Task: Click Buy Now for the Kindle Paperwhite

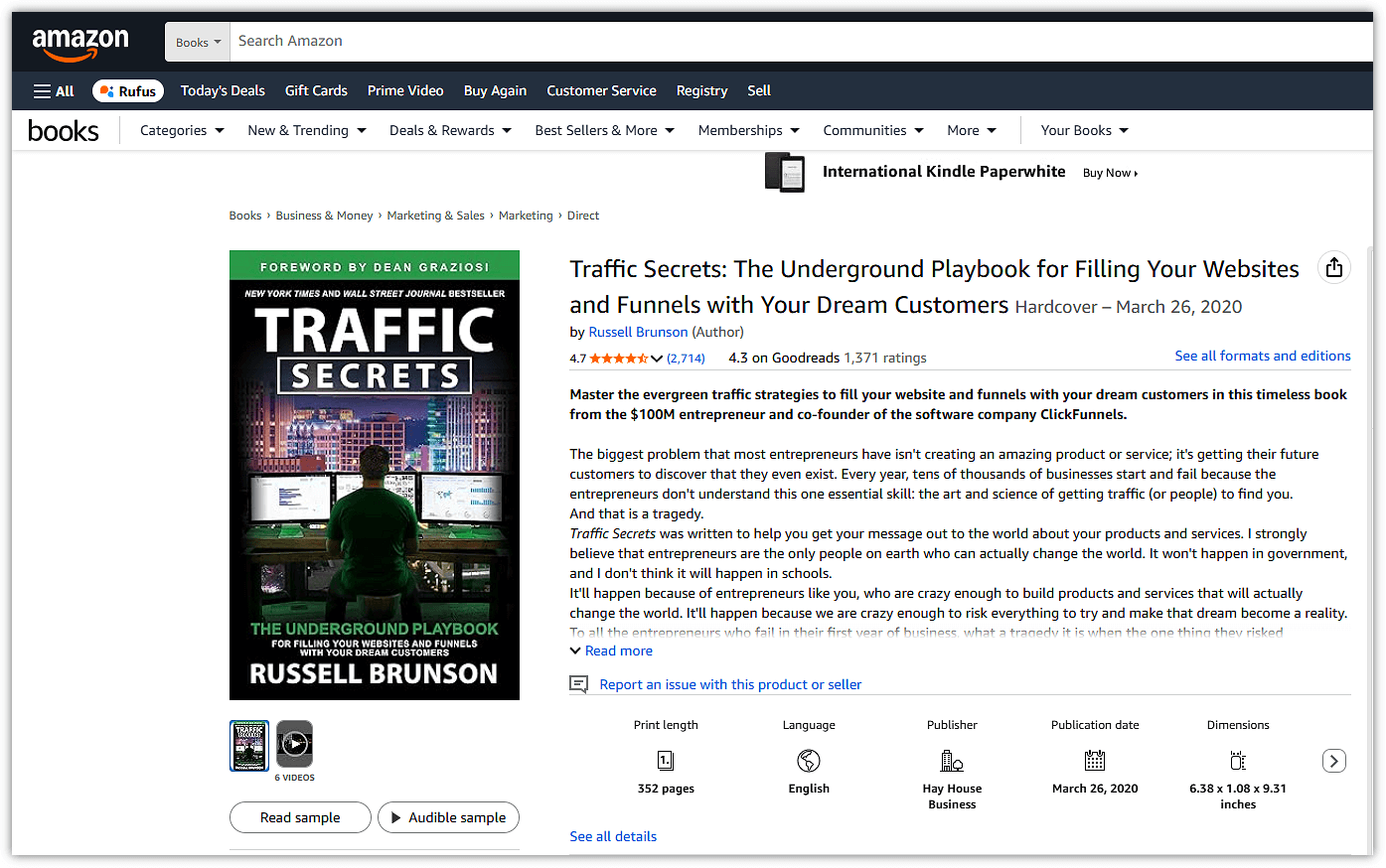Action: tap(1109, 172)
